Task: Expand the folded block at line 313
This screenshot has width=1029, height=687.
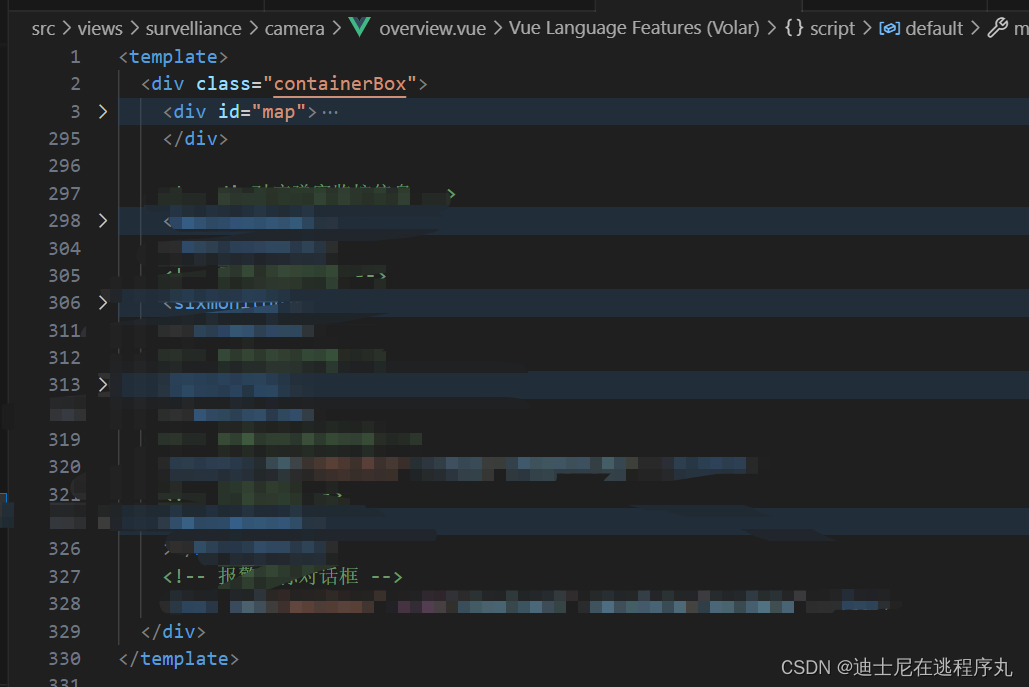Action: pyautogui.click(x=102, y=385)
